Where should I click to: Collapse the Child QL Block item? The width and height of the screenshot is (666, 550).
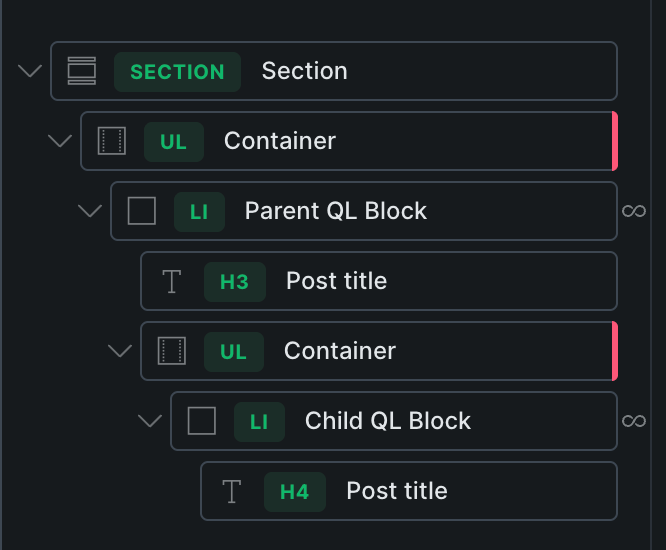tap(150, 421)
